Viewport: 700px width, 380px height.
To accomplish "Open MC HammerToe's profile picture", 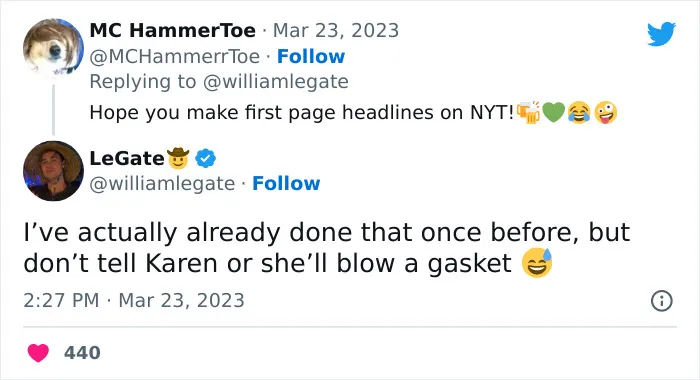I will pyautogui.click(x=53, y=48).
